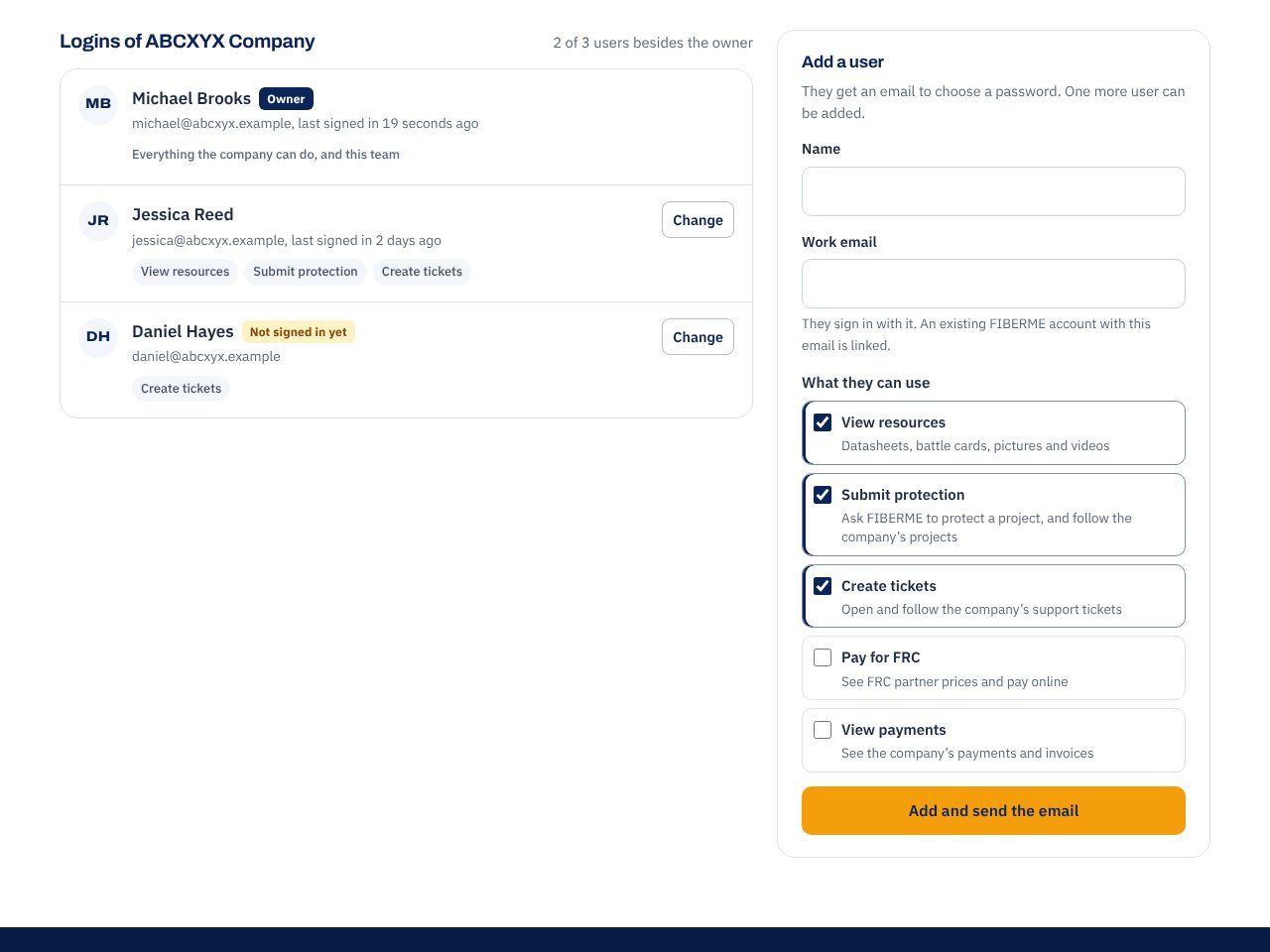Click the Add a user heading
1270x952 pixels.
842,61
